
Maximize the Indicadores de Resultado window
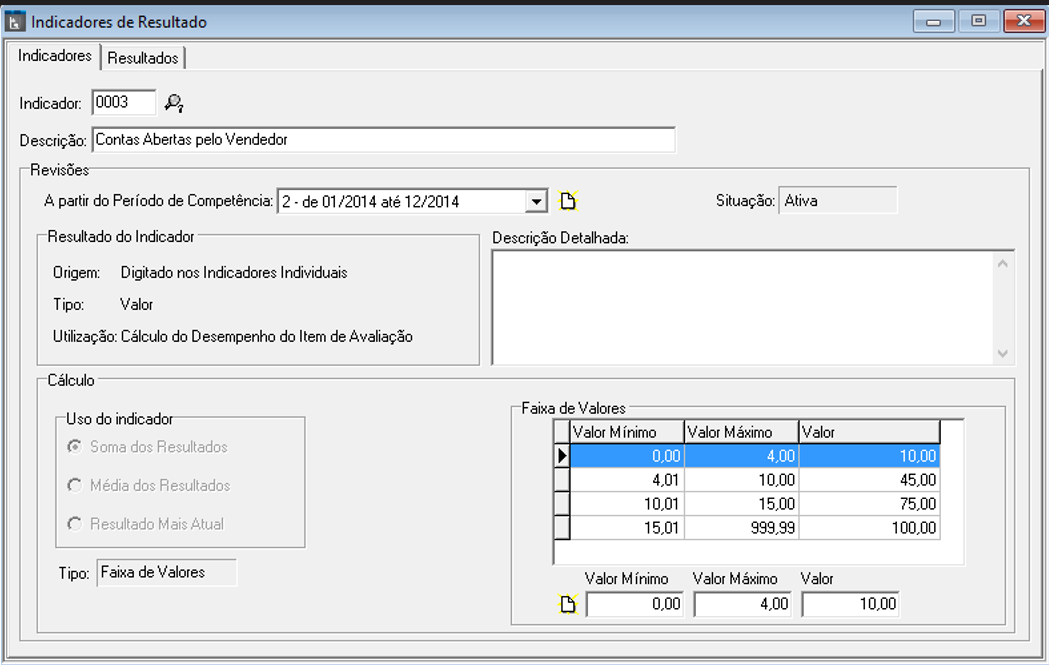tap(978, 21)
